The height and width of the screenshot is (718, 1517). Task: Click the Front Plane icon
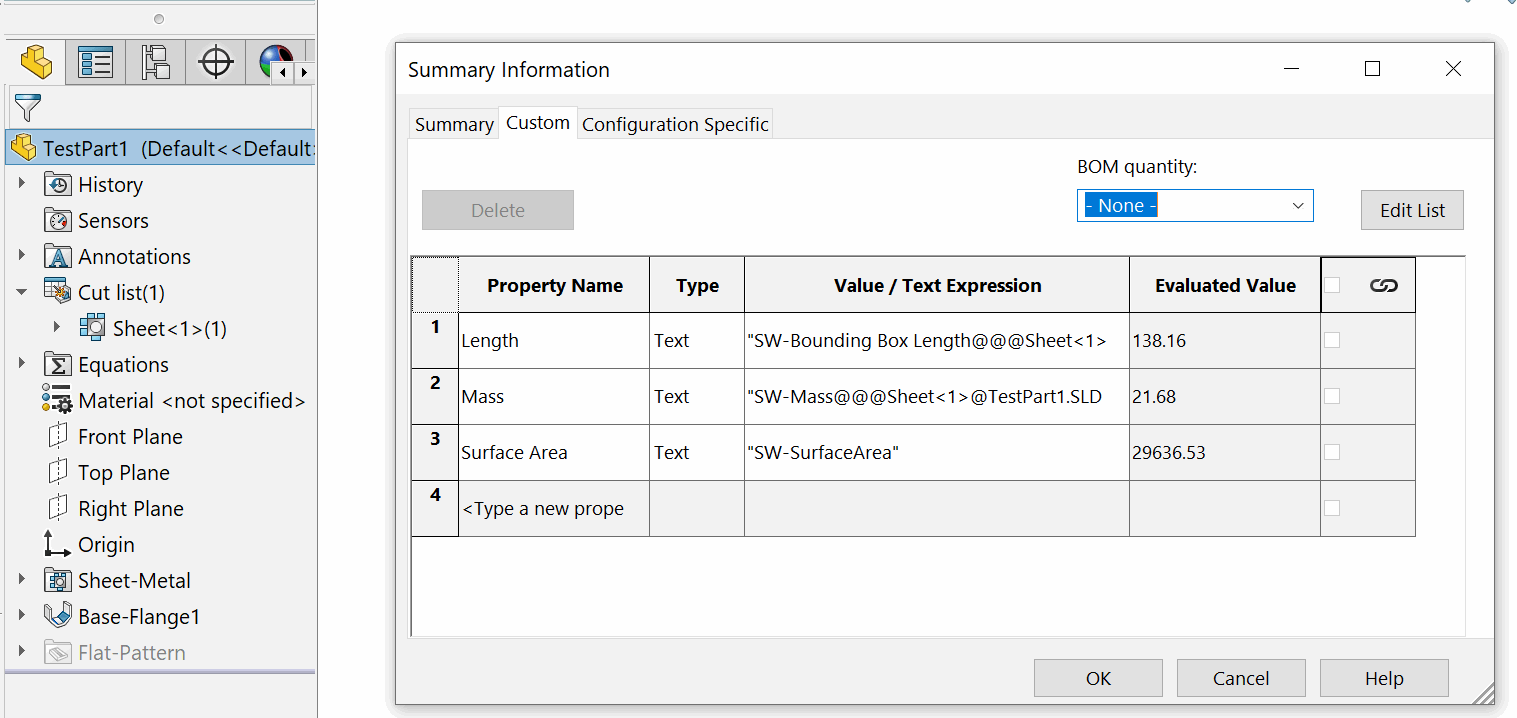[x=58, y=436]
